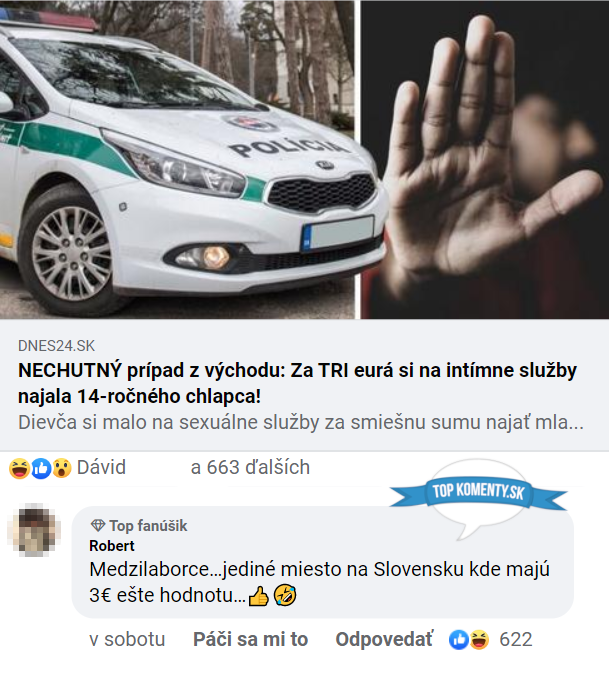Open the police car article image
This screenshot has width=609, height=679.
pos(177,159)
